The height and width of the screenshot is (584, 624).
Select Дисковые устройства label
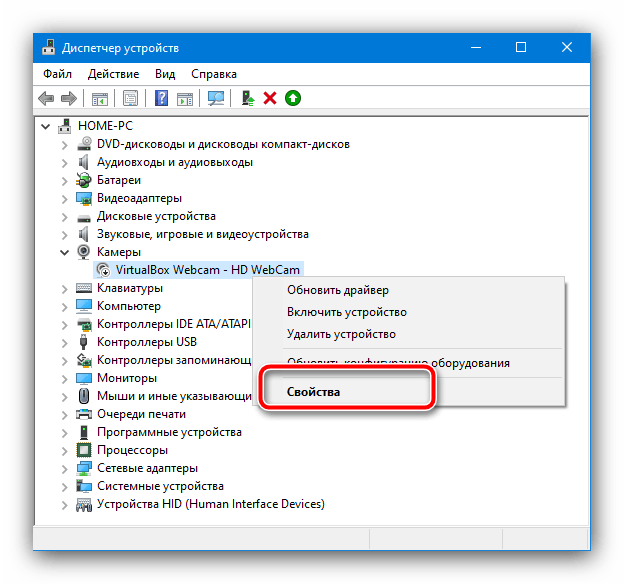tap(156, 216)
